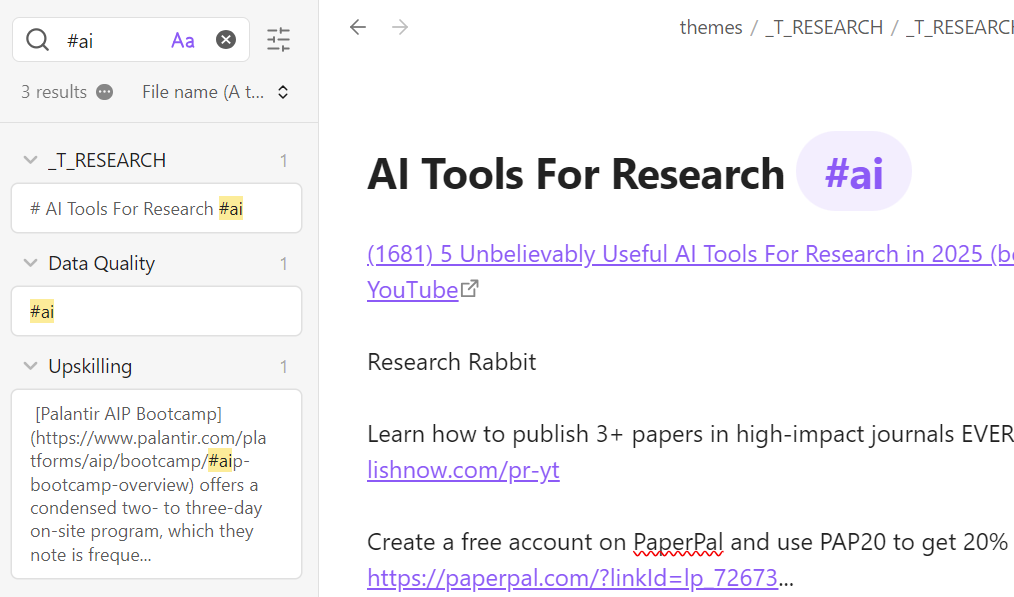Open the #ai match under Data Quality
This screenshot has height=597, width=1014.
click(x=156, y=312)
